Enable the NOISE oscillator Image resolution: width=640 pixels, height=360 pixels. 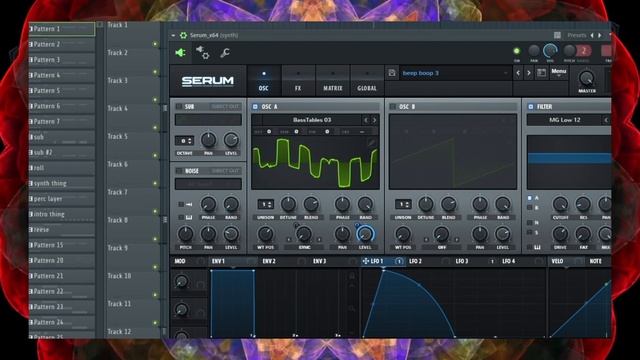click(x=179, y=171)
